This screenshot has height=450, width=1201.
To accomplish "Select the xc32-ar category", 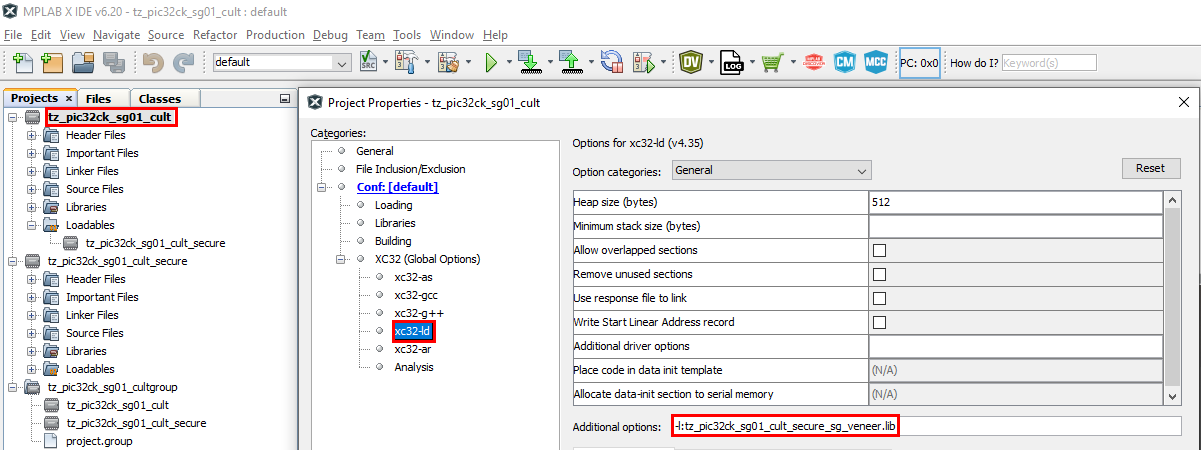I will (413, 349).
